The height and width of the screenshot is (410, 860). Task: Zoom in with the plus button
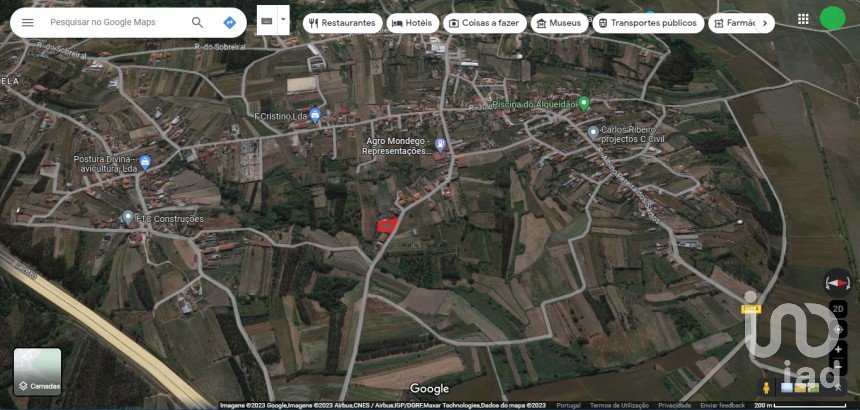(x=838, y=349)
